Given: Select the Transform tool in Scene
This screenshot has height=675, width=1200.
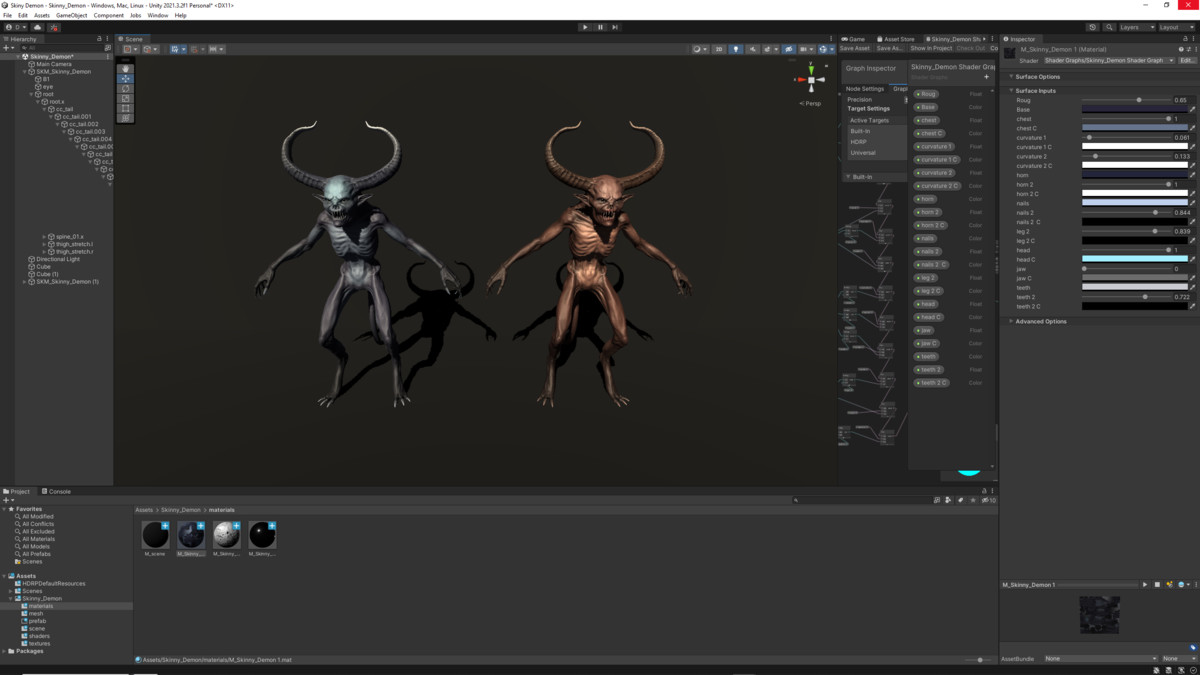Looking at the screenshot, I should click(126, 118).
